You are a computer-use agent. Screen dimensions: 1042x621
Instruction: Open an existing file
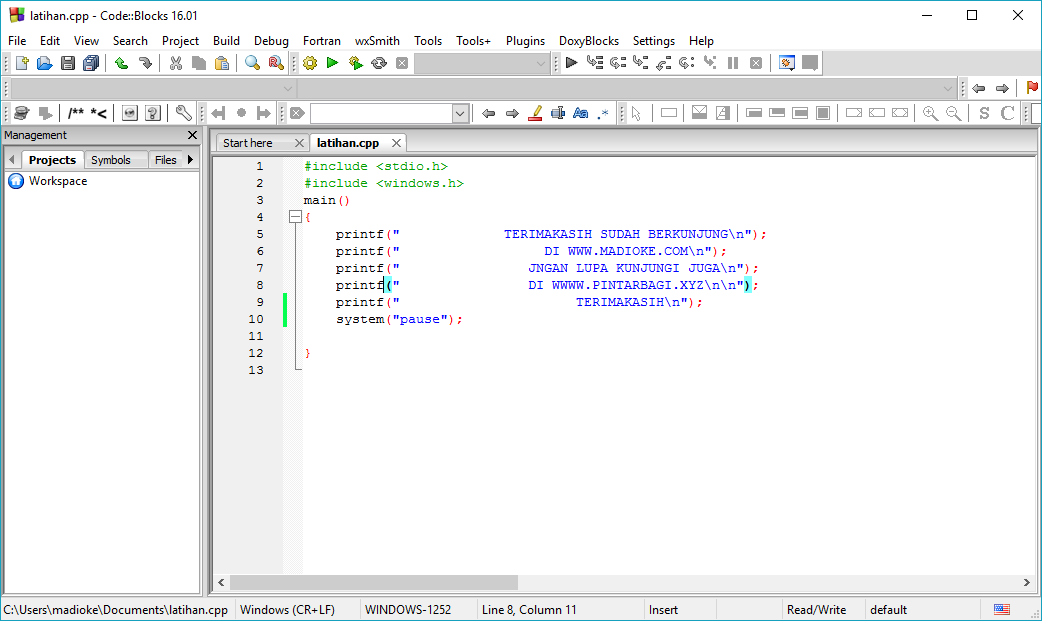(x=44, y=62)
